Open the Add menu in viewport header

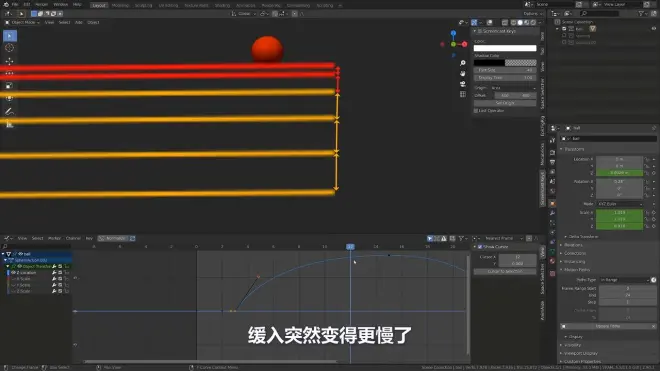click(x=79, y=22)
